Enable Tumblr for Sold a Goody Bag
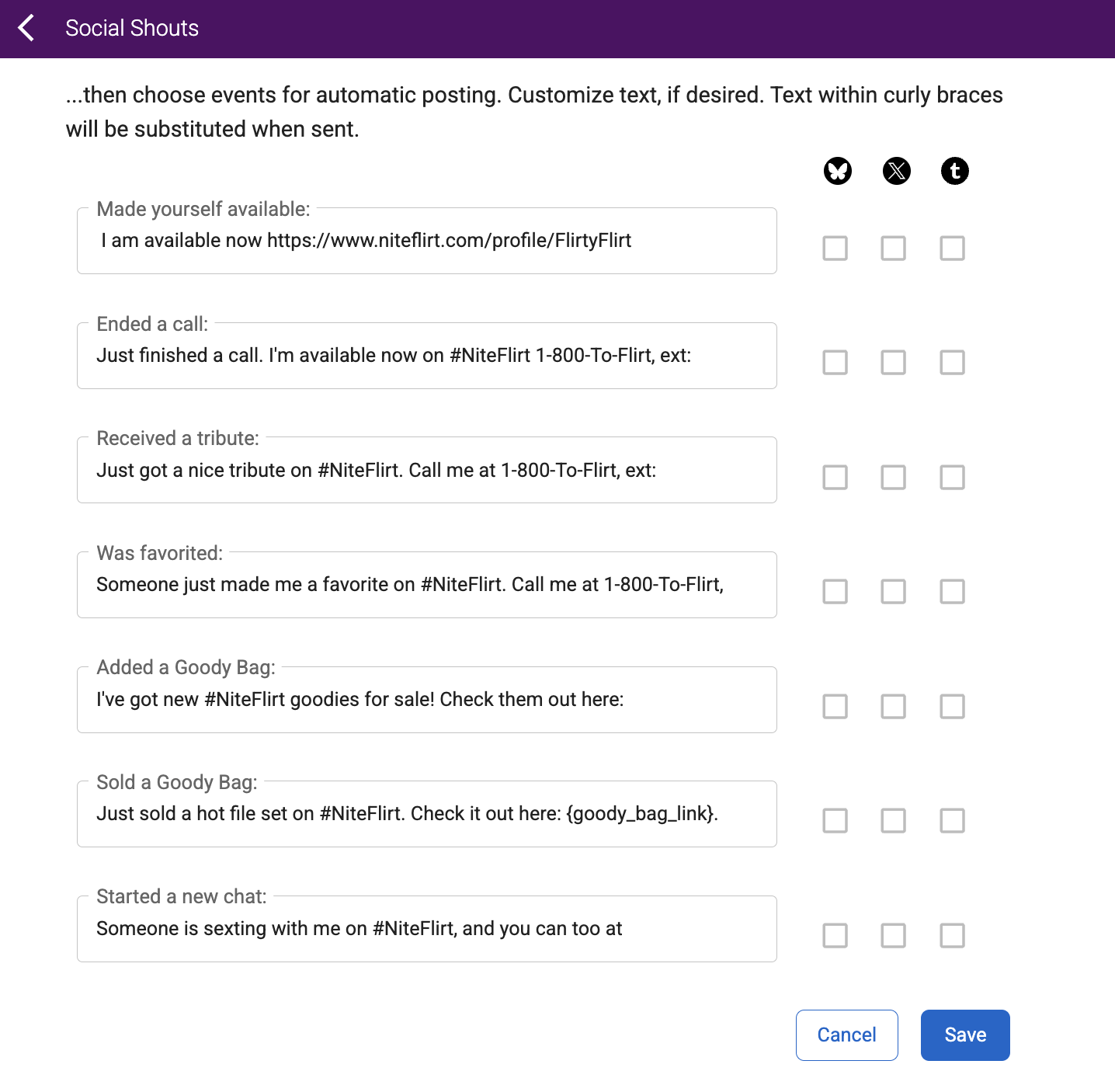 953,821
